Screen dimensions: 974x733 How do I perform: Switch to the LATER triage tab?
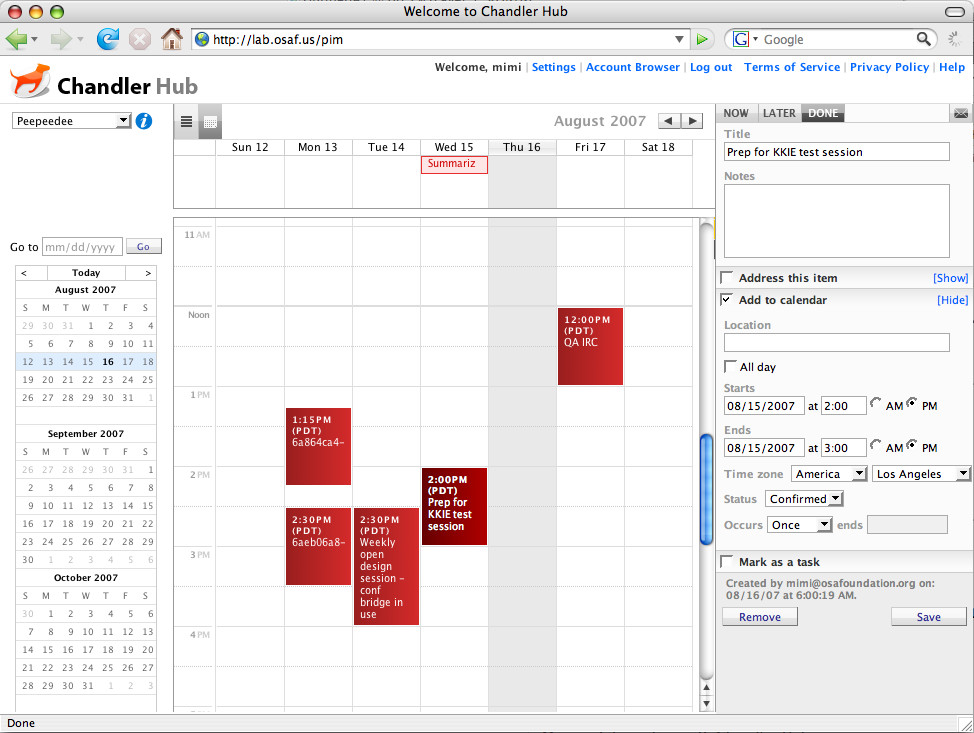[779, 113]
